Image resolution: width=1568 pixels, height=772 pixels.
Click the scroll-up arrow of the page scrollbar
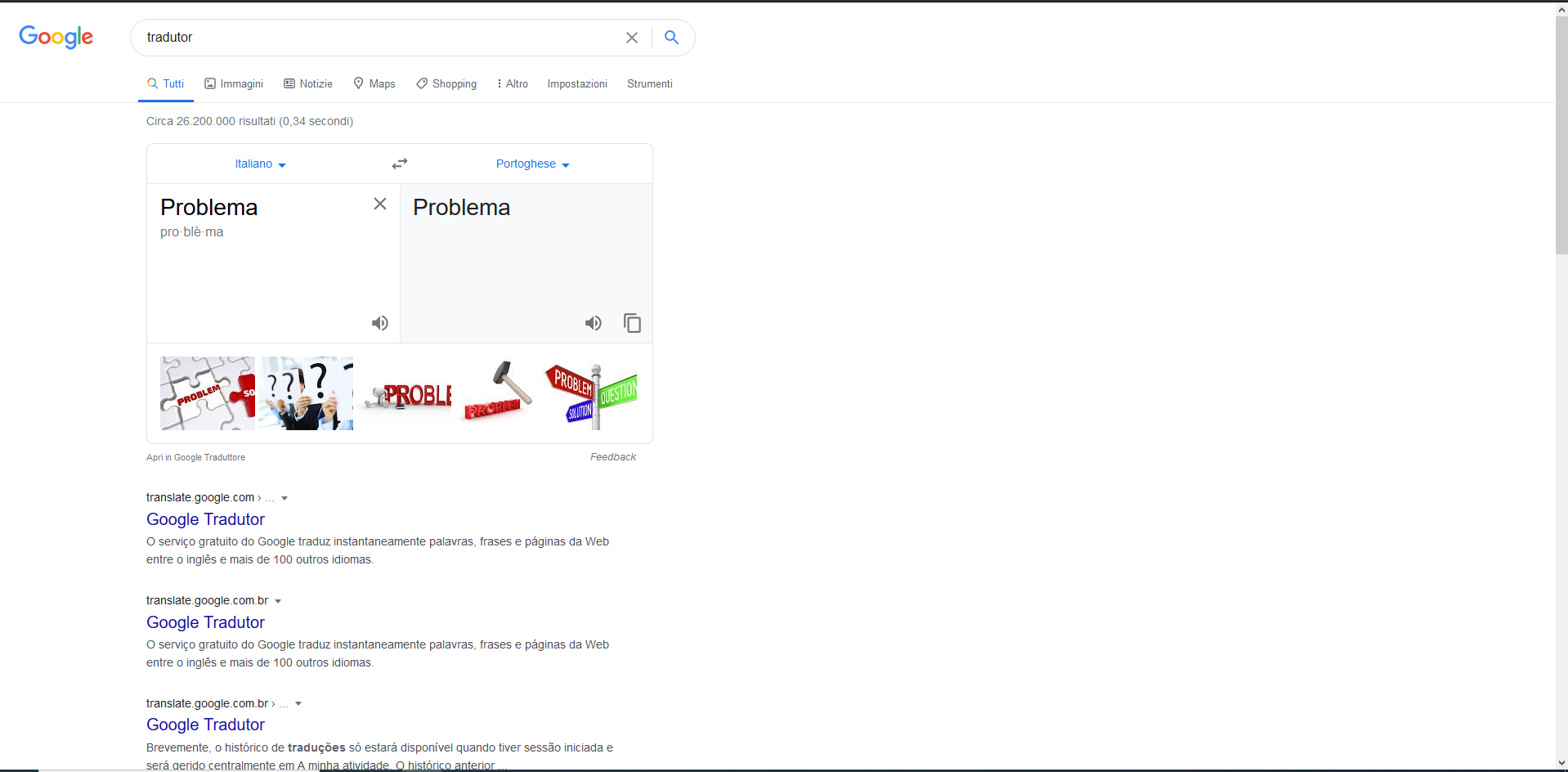coord(1561,10)
